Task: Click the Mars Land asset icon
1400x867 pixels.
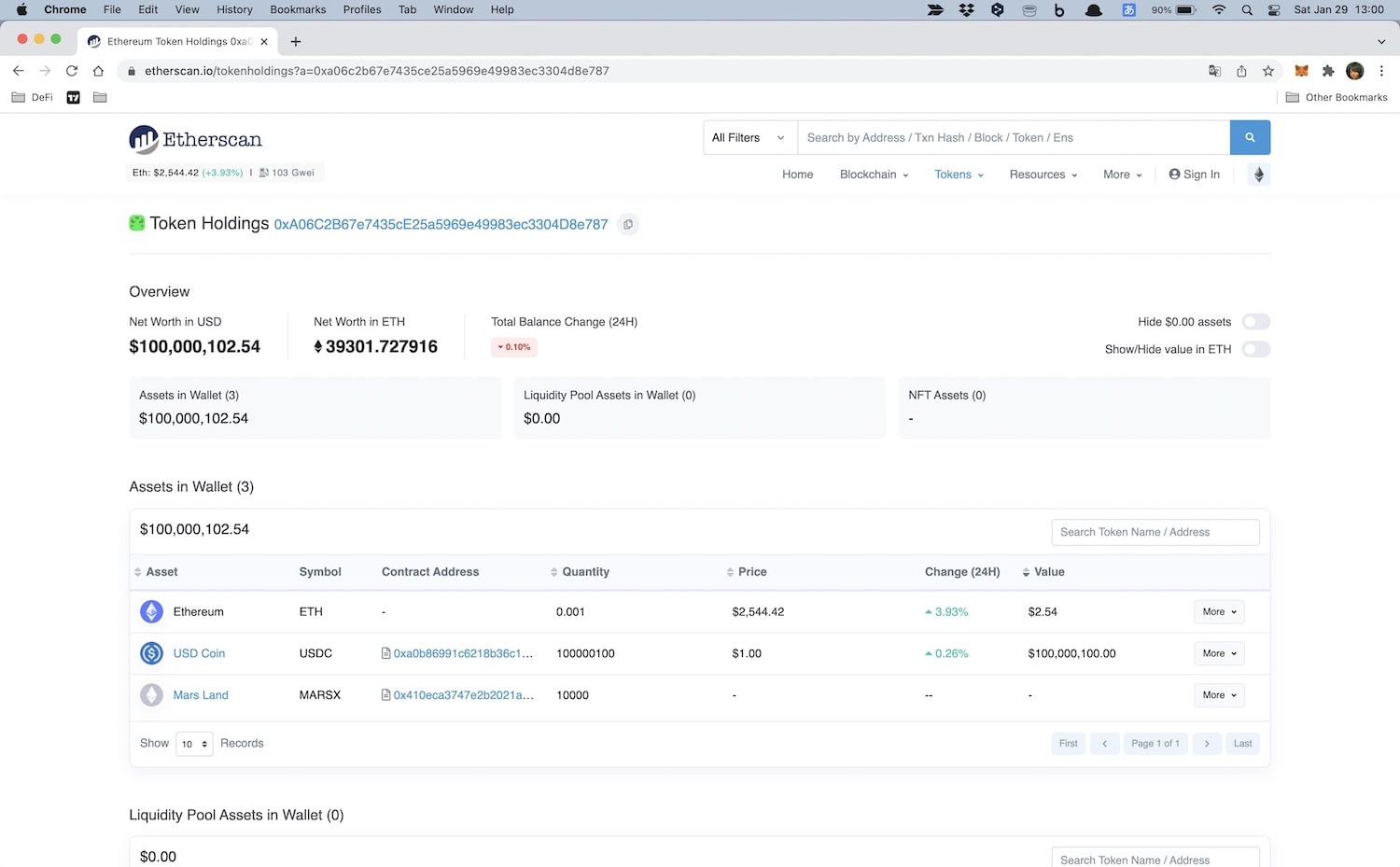Action: coord(151,695)
